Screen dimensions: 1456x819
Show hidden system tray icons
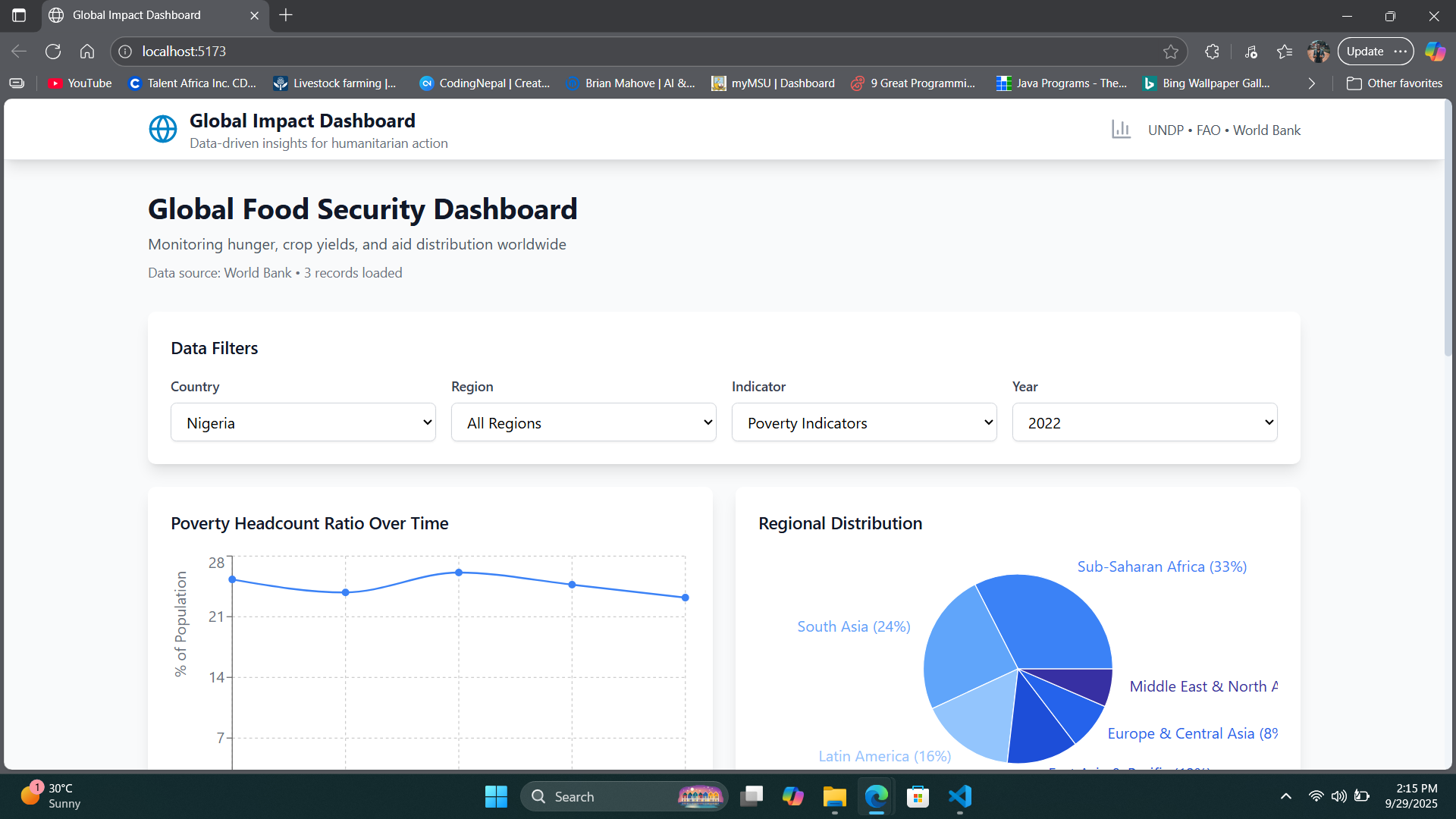tap(1286, 796)
